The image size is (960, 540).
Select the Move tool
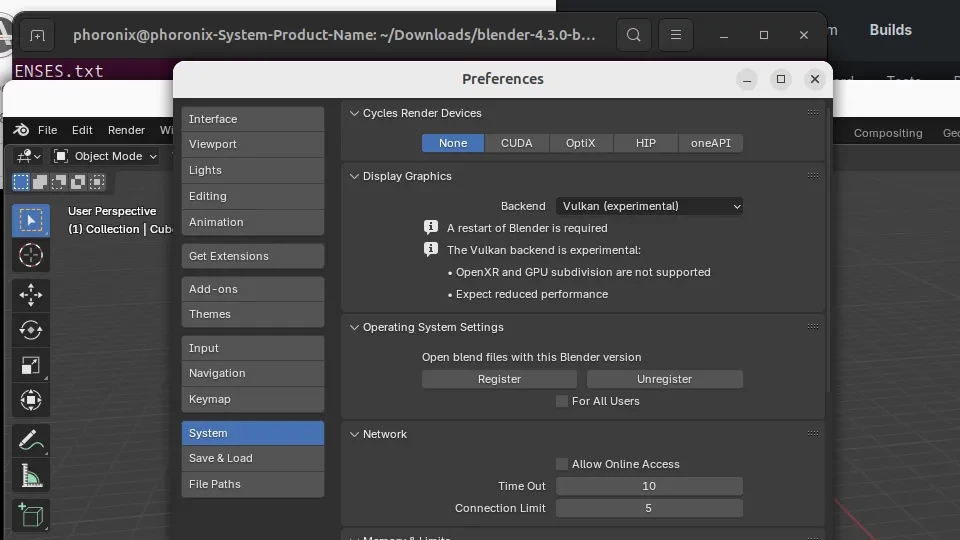click(x=31, y=294)
